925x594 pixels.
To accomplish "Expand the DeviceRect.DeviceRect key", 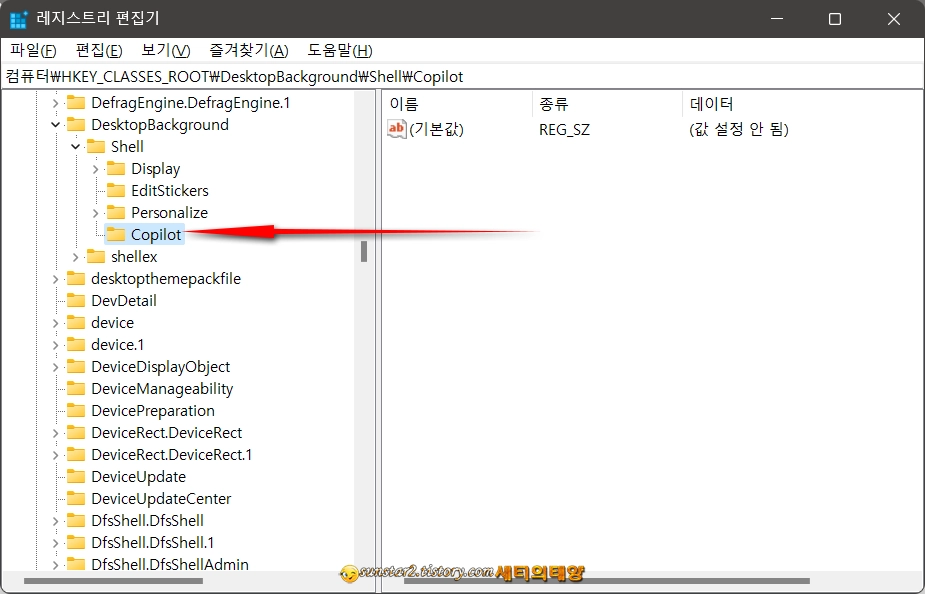I will 55,433.
